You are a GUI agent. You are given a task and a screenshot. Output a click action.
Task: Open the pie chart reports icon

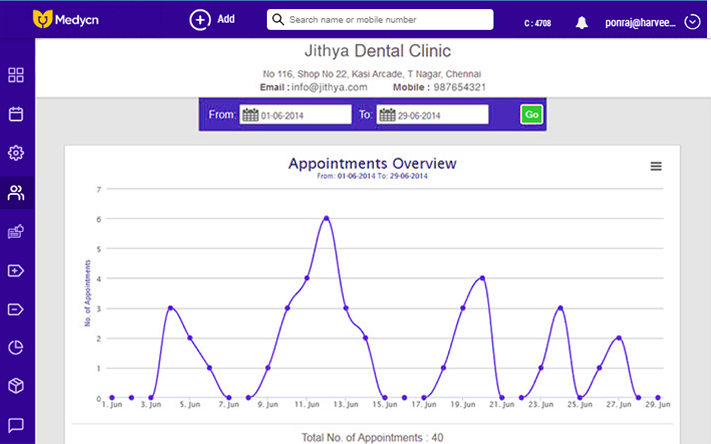click(16, 348)
